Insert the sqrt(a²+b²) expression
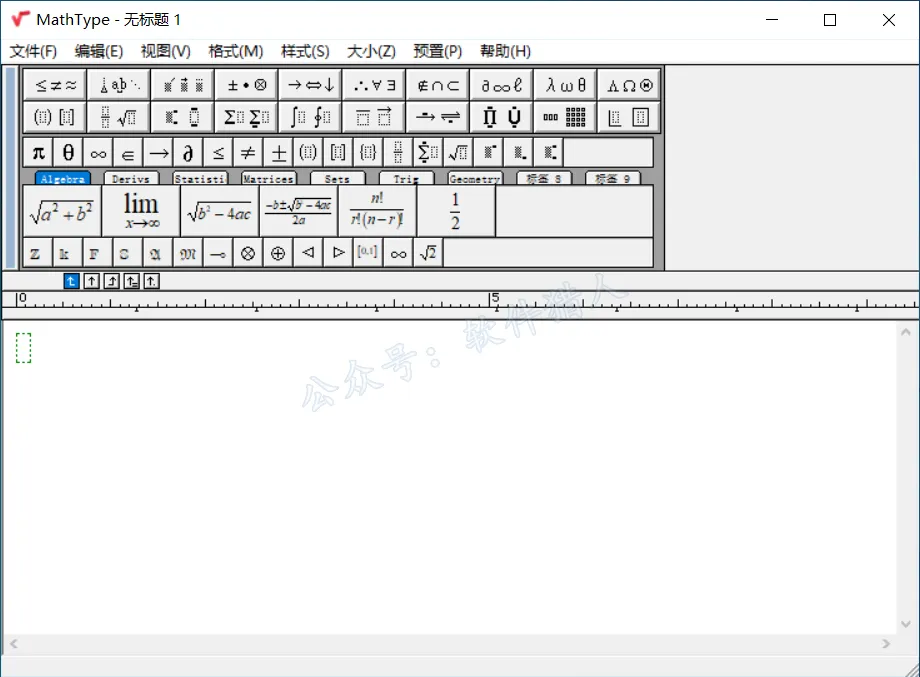This screenshot has width=920, height=677. tap(62, 211)
